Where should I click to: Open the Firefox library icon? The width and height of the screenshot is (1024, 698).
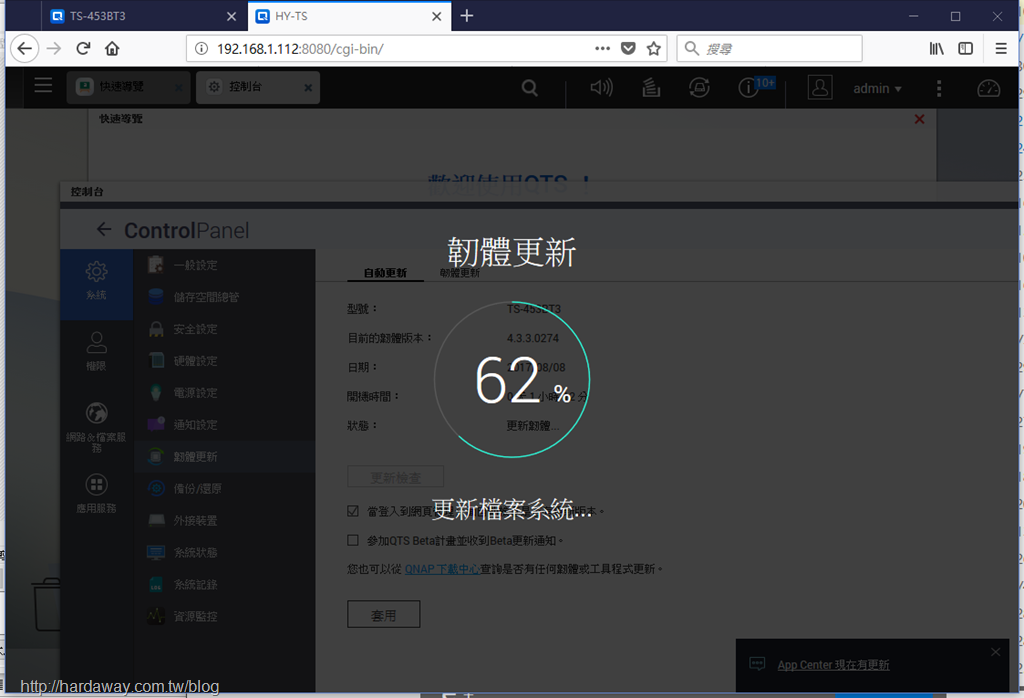[936, 48]
